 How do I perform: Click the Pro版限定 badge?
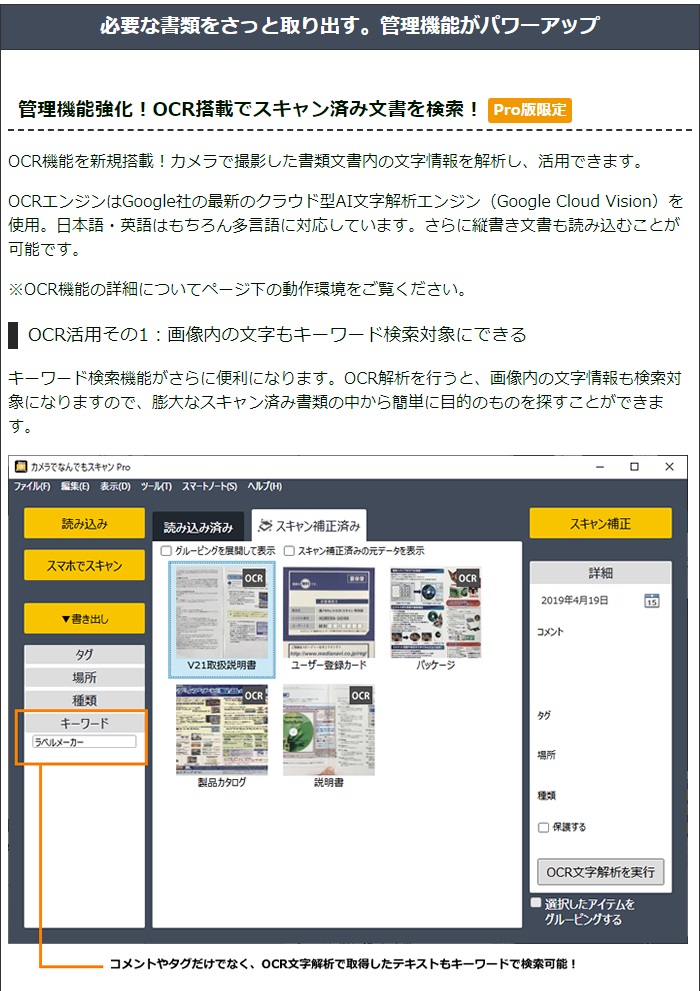click(x=529, y=110)
